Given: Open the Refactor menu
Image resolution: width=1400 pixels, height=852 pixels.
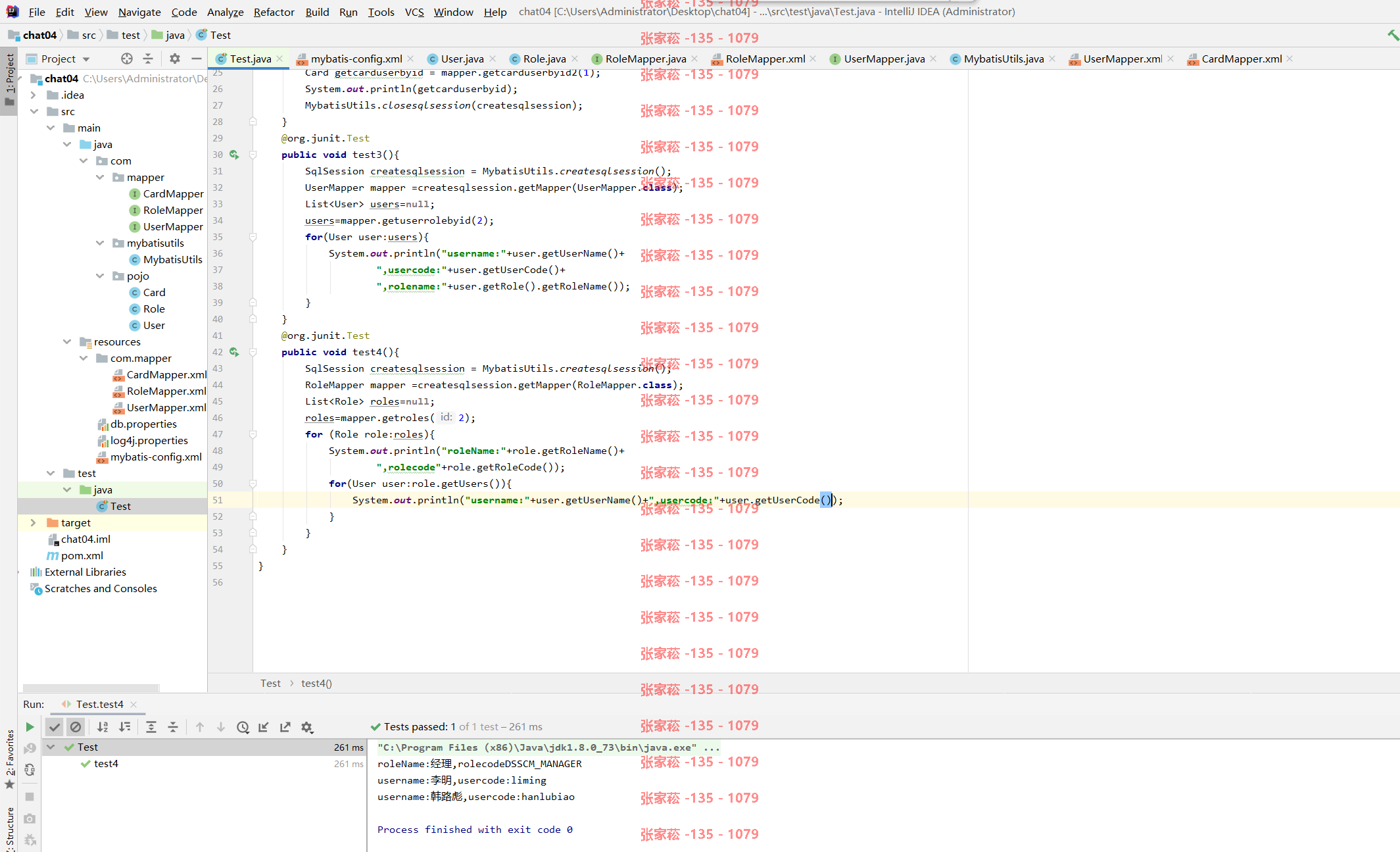Looking at the screenshot, I should click(274, 12).
